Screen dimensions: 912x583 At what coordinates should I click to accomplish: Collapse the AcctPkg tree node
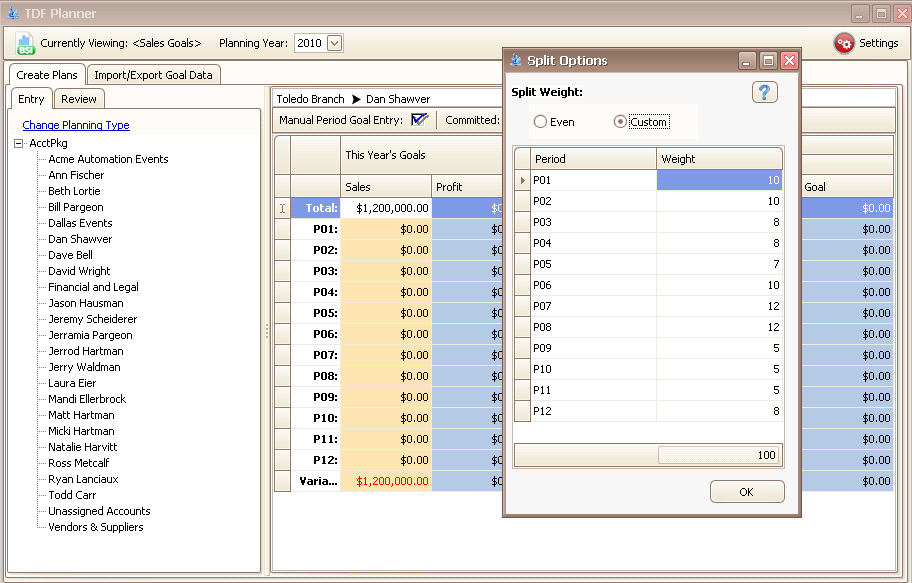[19, 143]
